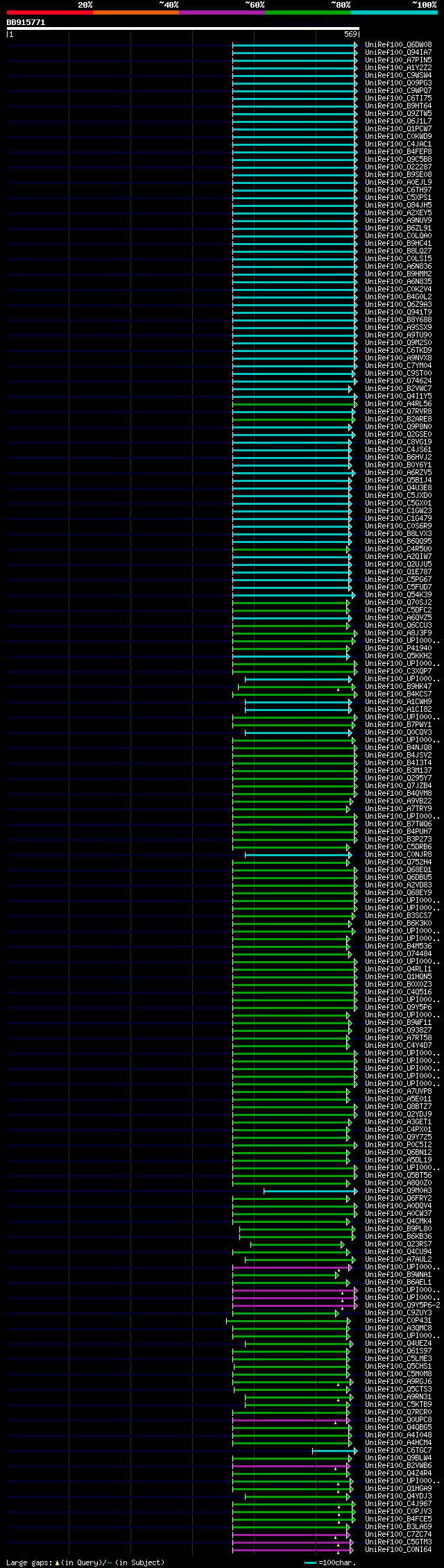Click the red 20% identity legend segment

(x=50, y=12)
